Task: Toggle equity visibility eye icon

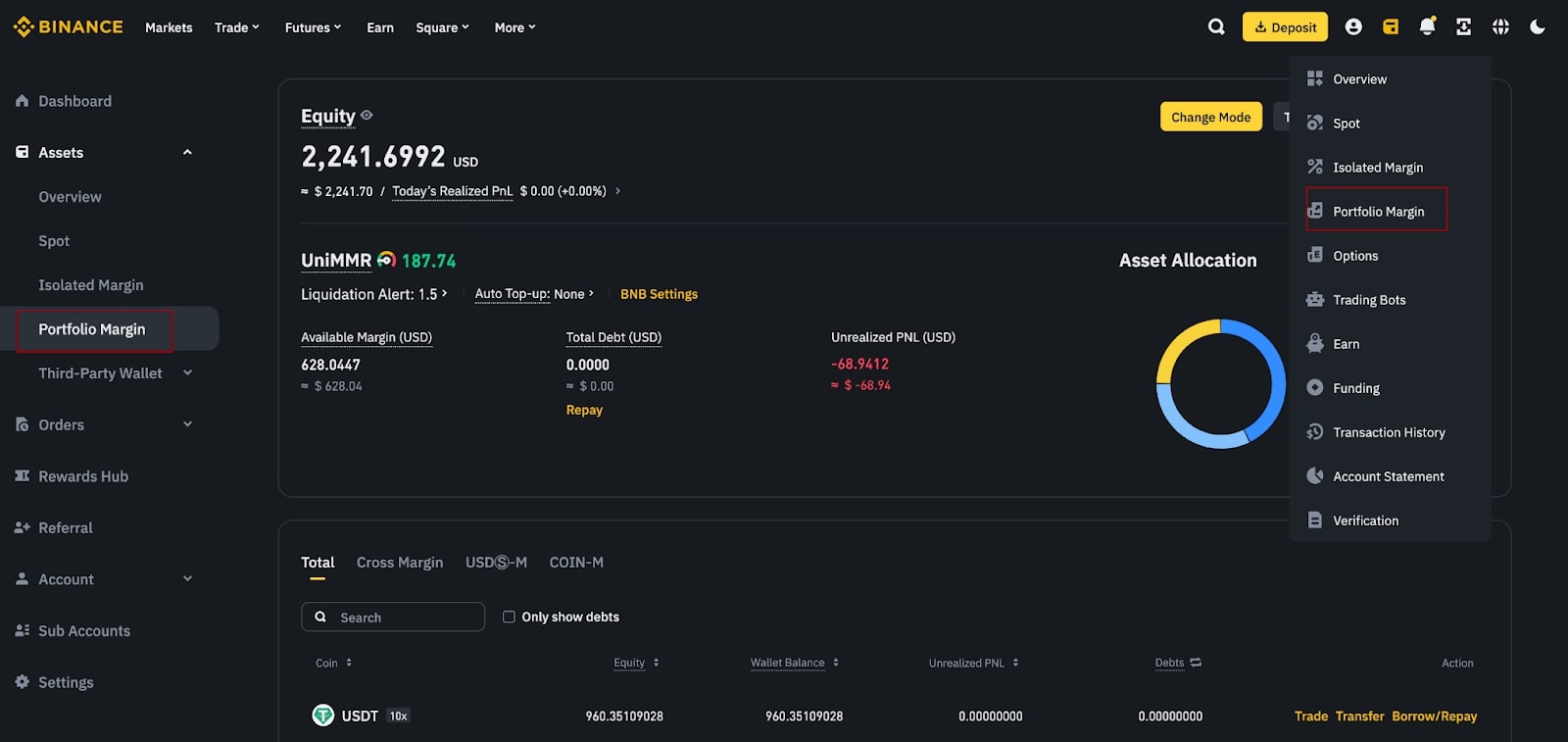Action: [x=367, y=115]
